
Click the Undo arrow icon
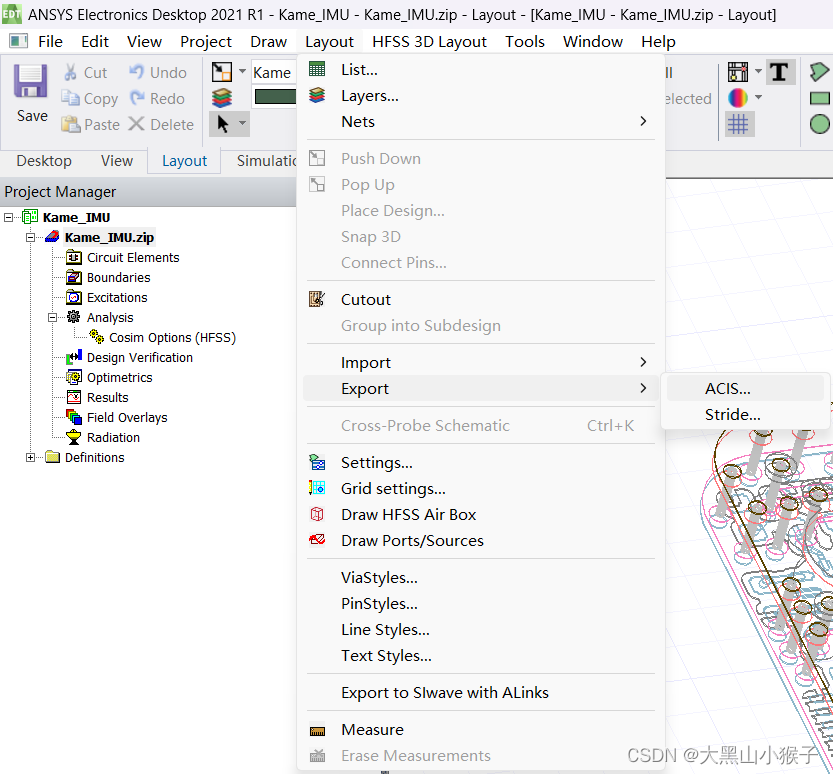[x=137, y=72]
